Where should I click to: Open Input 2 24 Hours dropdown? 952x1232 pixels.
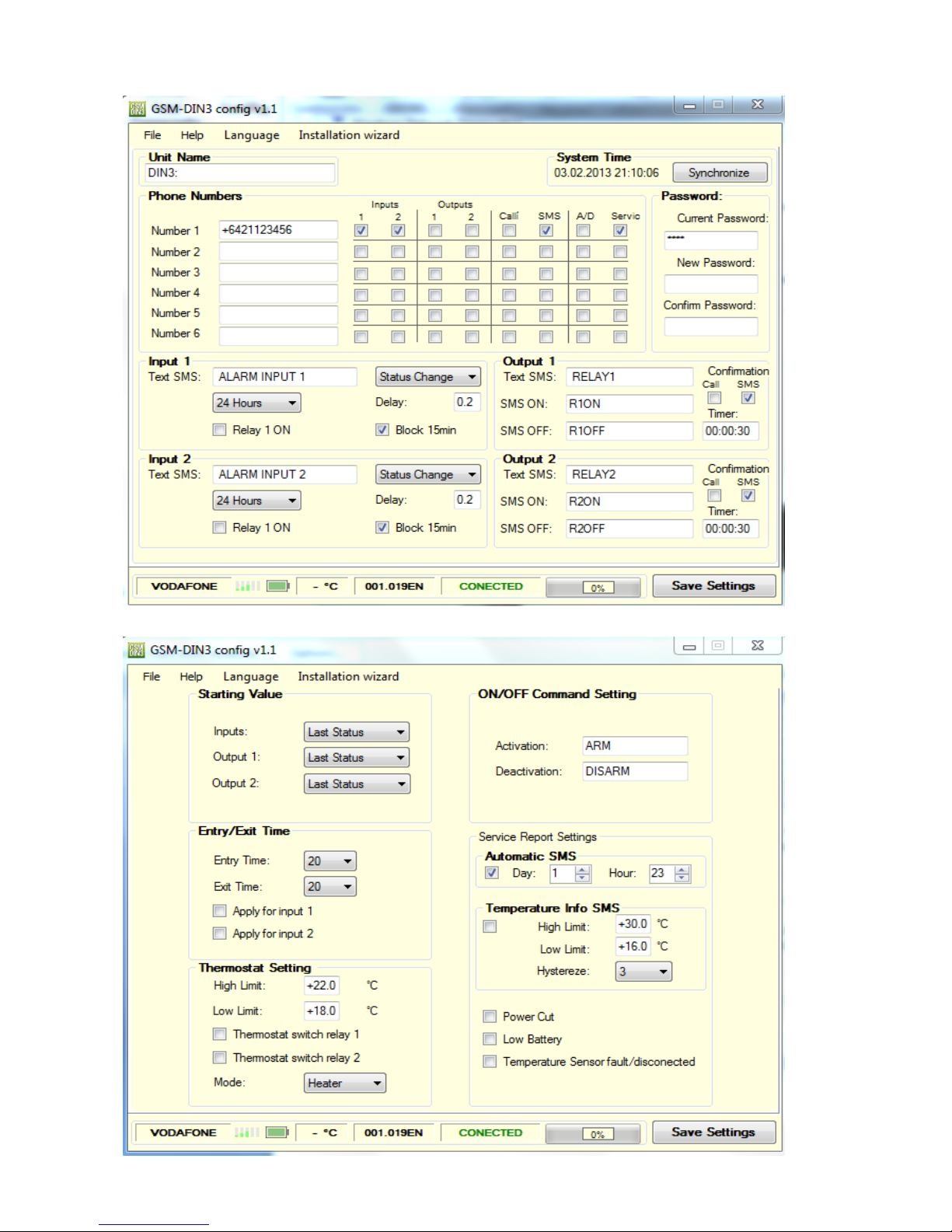coord(256,501)
